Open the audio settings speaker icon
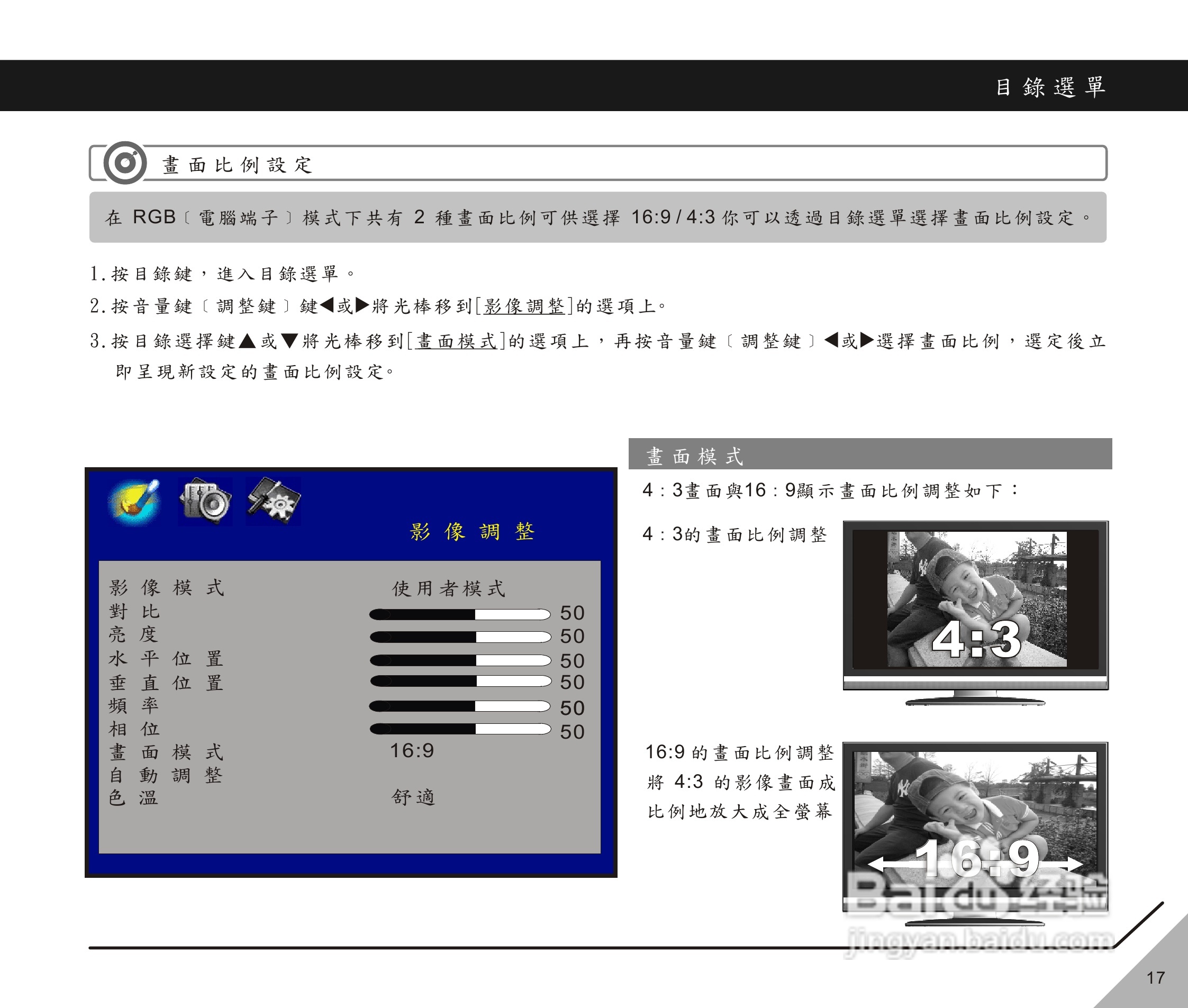 204,500
